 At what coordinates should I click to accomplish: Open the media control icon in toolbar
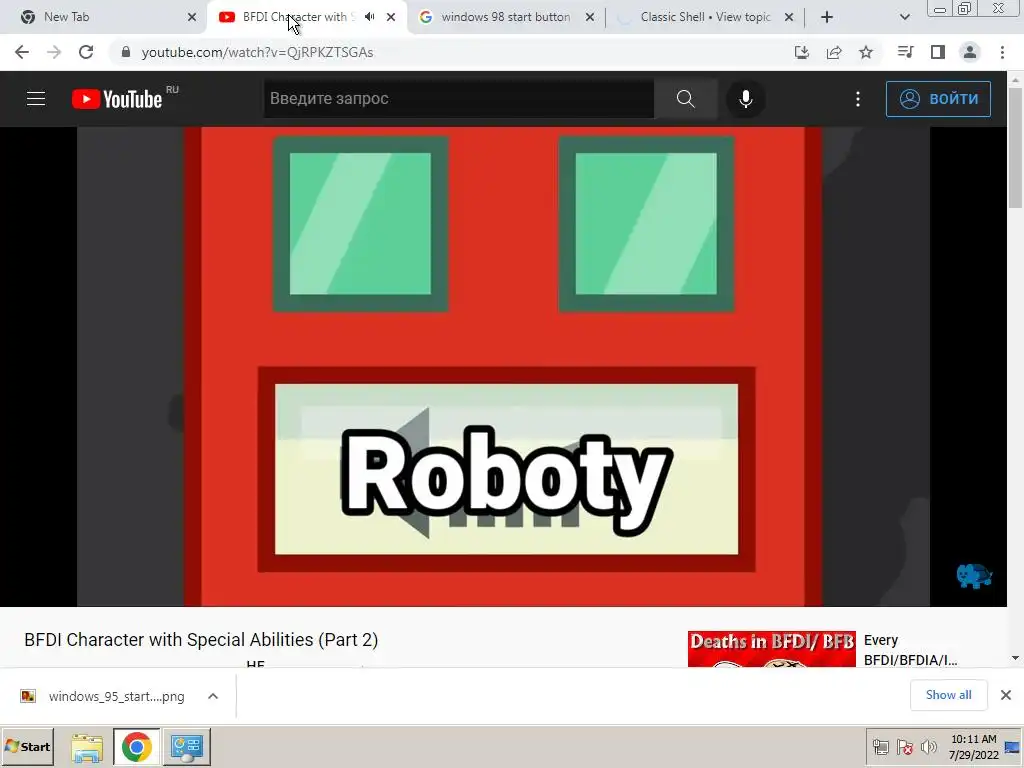tap(905, 52)
